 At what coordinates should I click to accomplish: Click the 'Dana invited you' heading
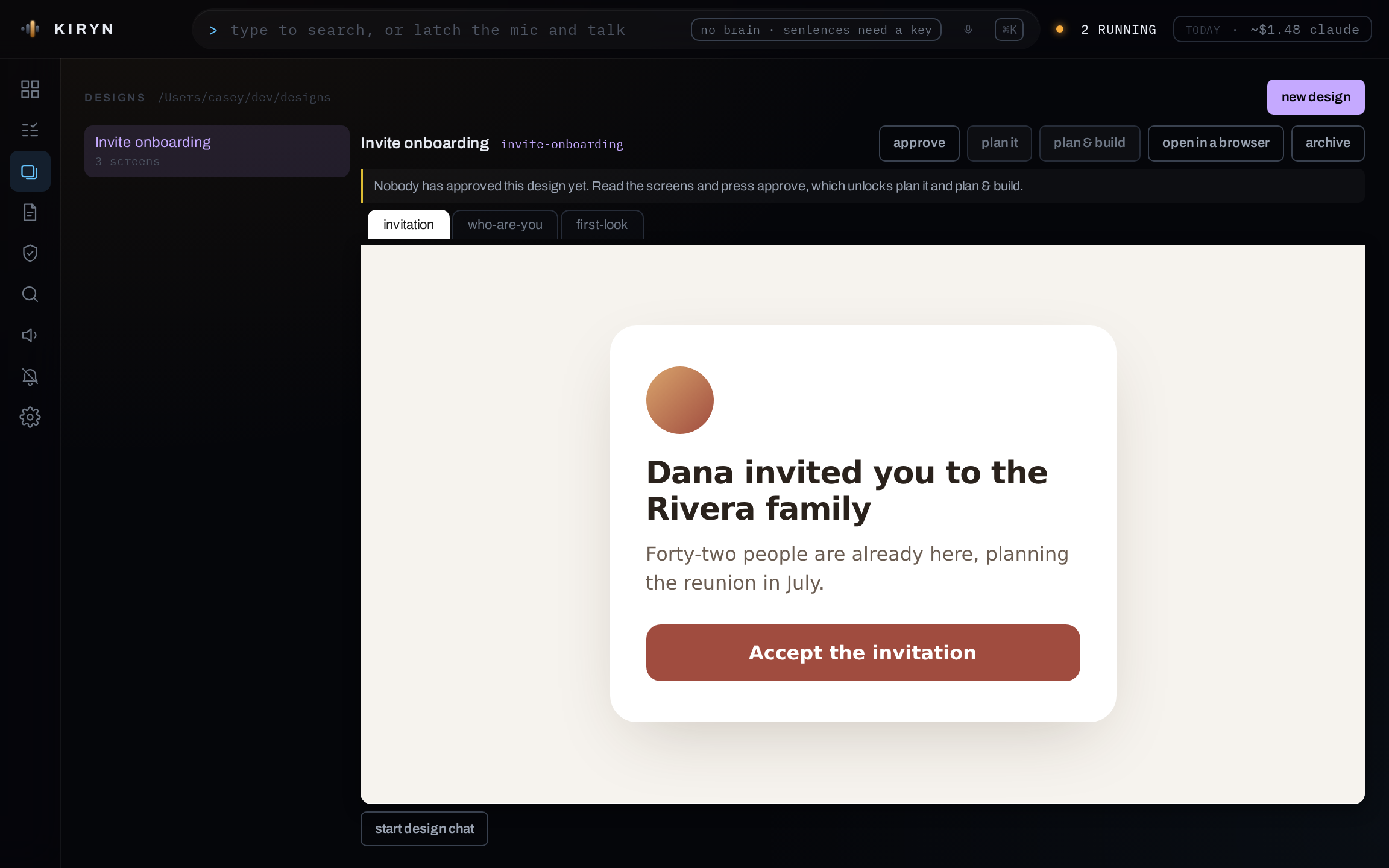pyautogui.click(x=847, y=491)
